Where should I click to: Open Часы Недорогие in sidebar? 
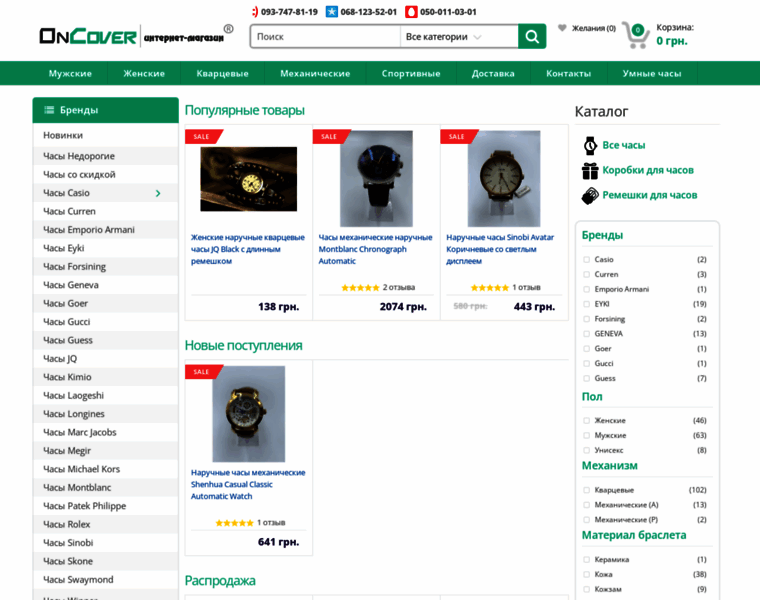tap(106, 156)
